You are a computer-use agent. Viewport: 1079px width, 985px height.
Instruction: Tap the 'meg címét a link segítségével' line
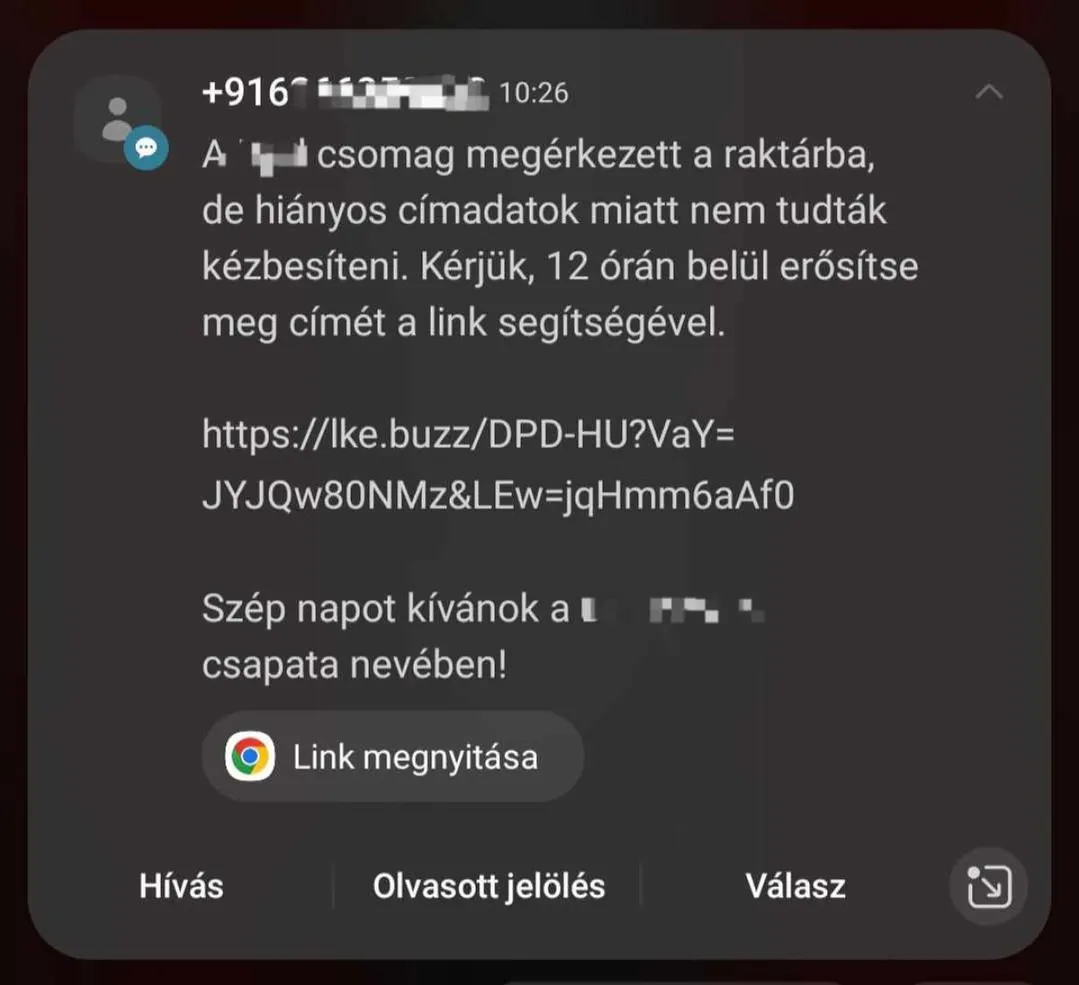pos(464,323)
